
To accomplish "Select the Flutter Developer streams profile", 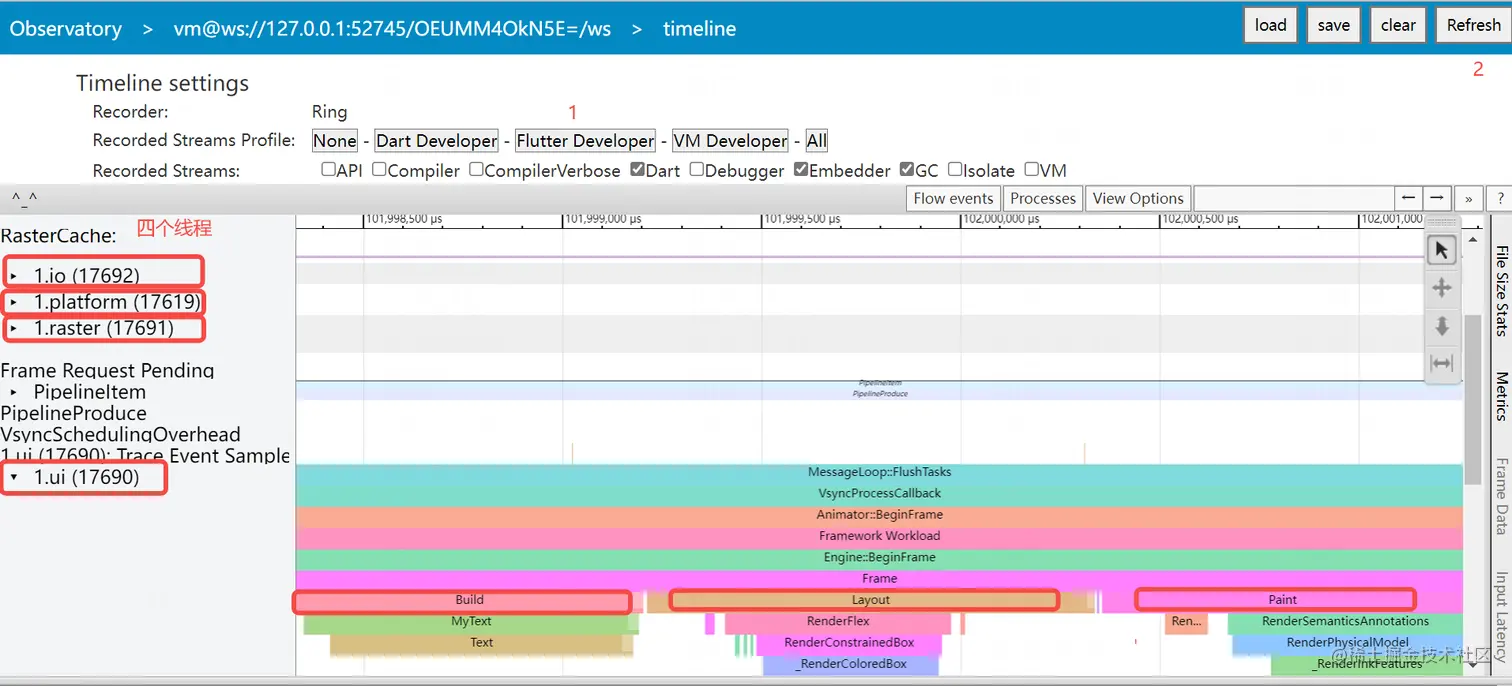I will point(585,141).
